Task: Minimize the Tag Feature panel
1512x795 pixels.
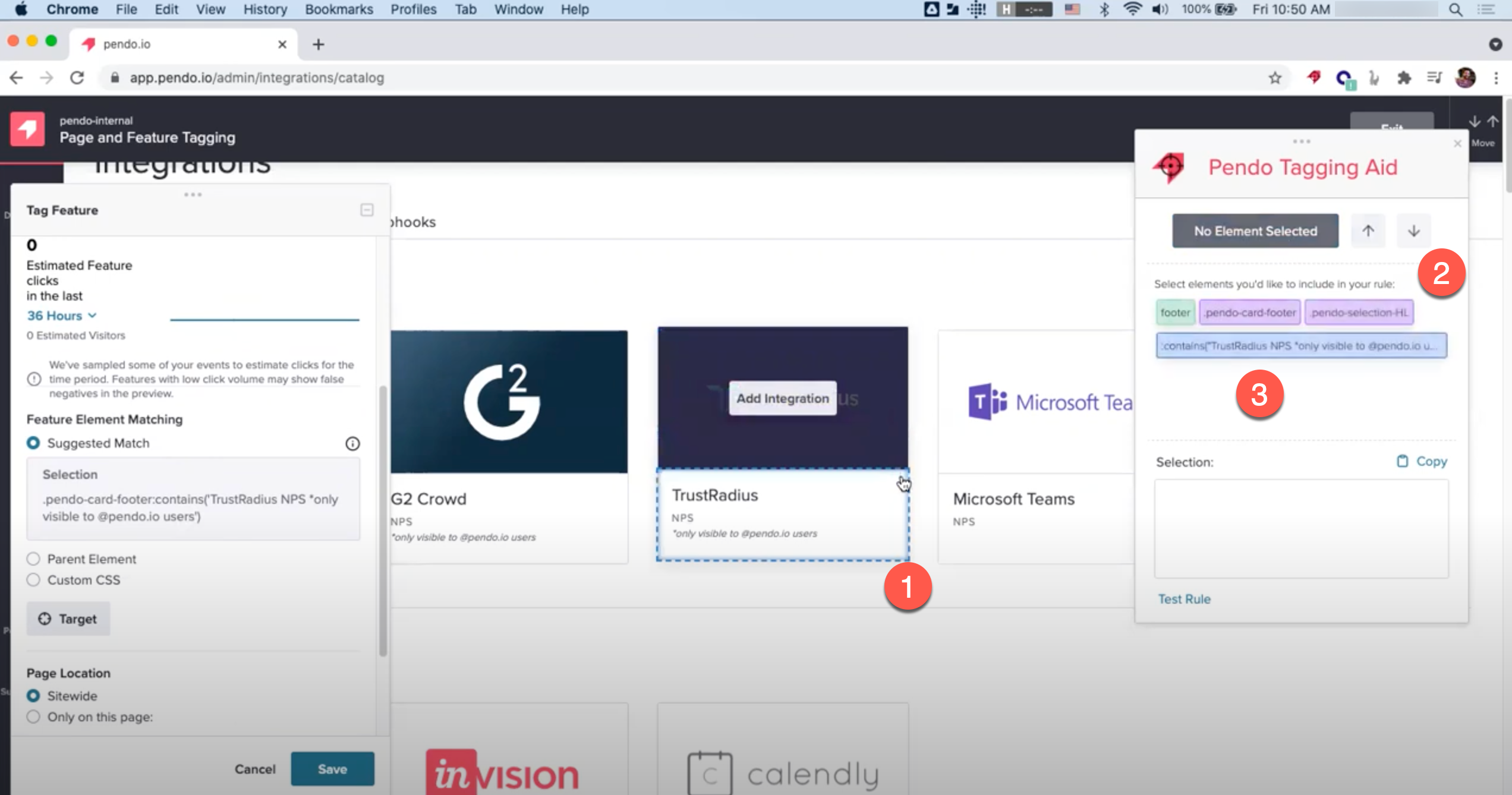Action: click(x=367, y=210)
